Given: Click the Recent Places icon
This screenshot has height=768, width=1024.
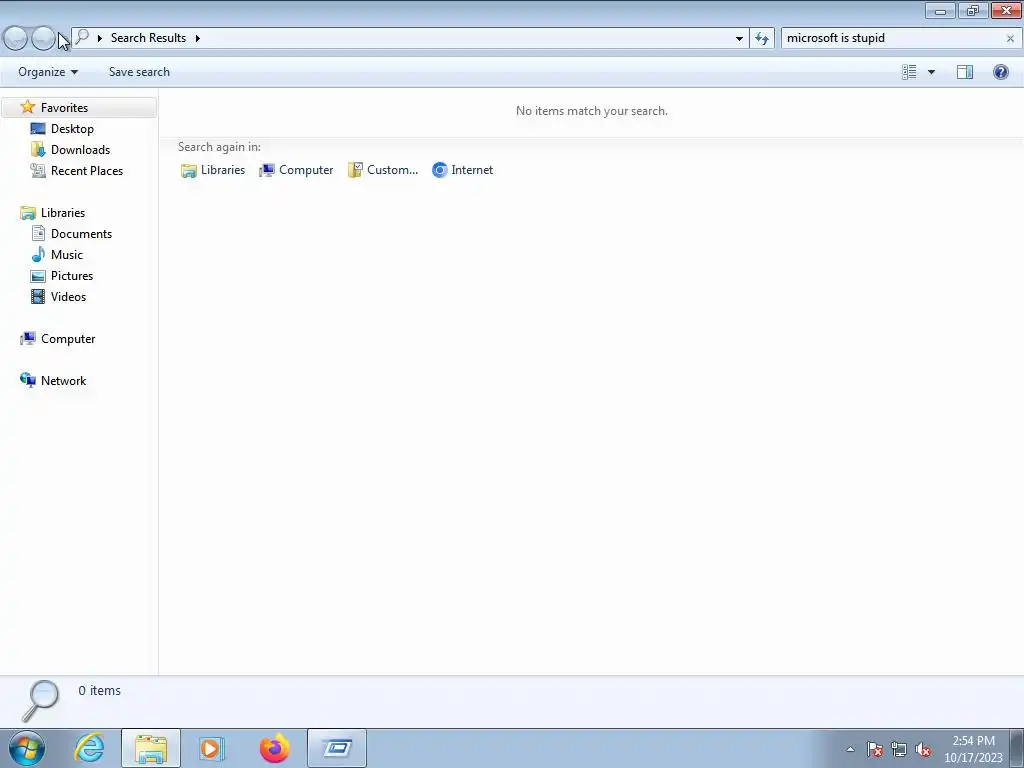Looking at the screenshot, I should [38, 170].
